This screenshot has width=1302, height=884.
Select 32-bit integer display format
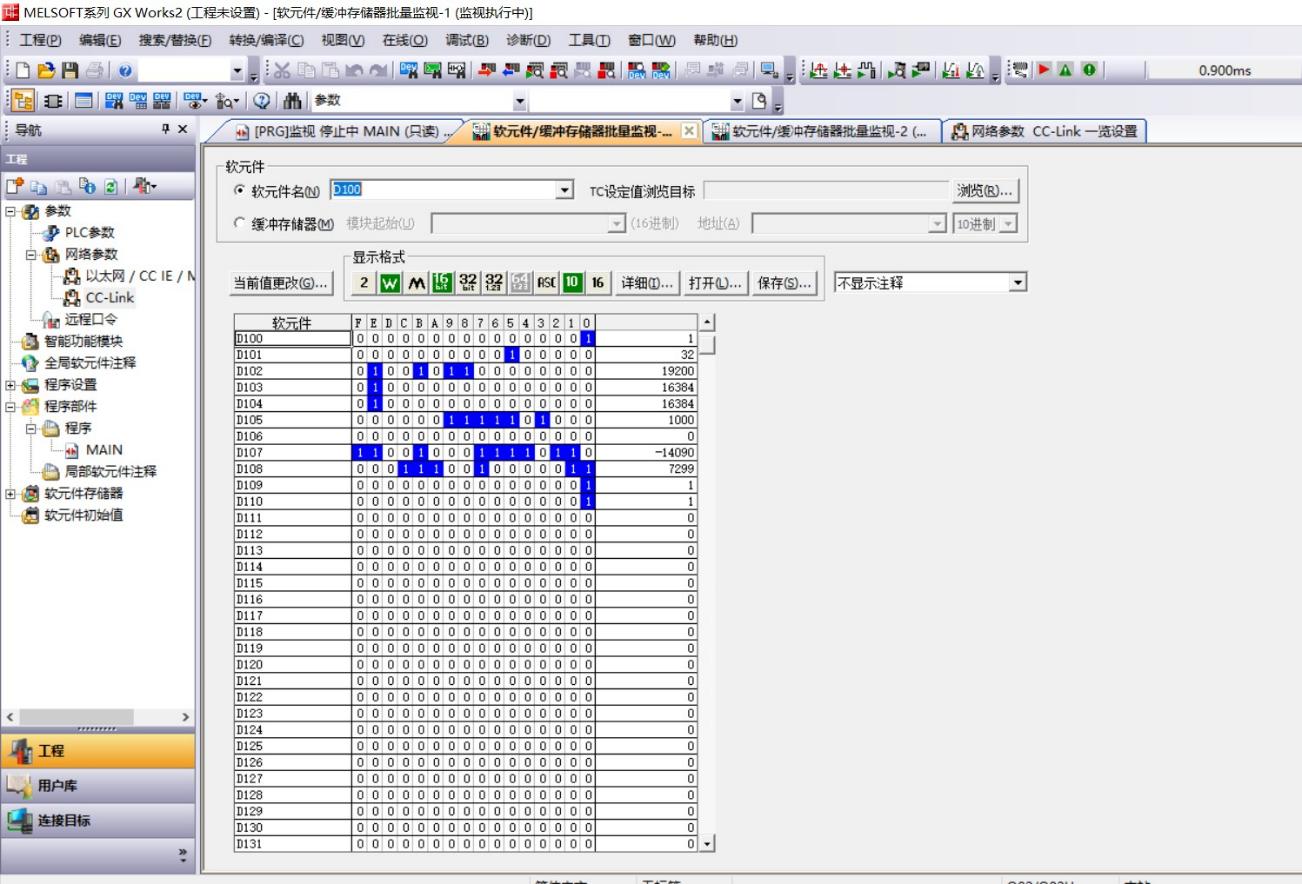pos(466,283)
